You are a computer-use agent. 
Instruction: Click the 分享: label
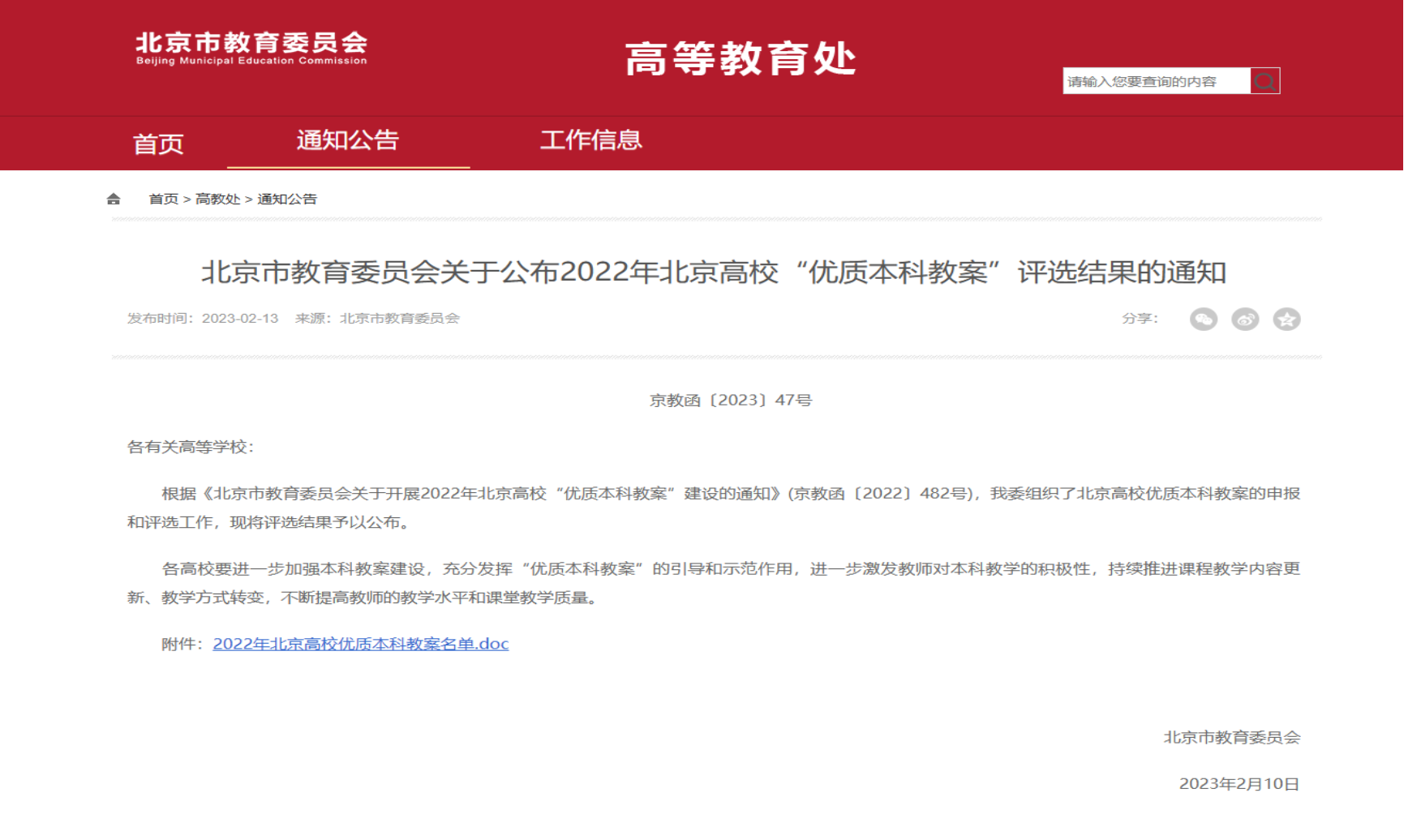click(x=1140, y=319)
